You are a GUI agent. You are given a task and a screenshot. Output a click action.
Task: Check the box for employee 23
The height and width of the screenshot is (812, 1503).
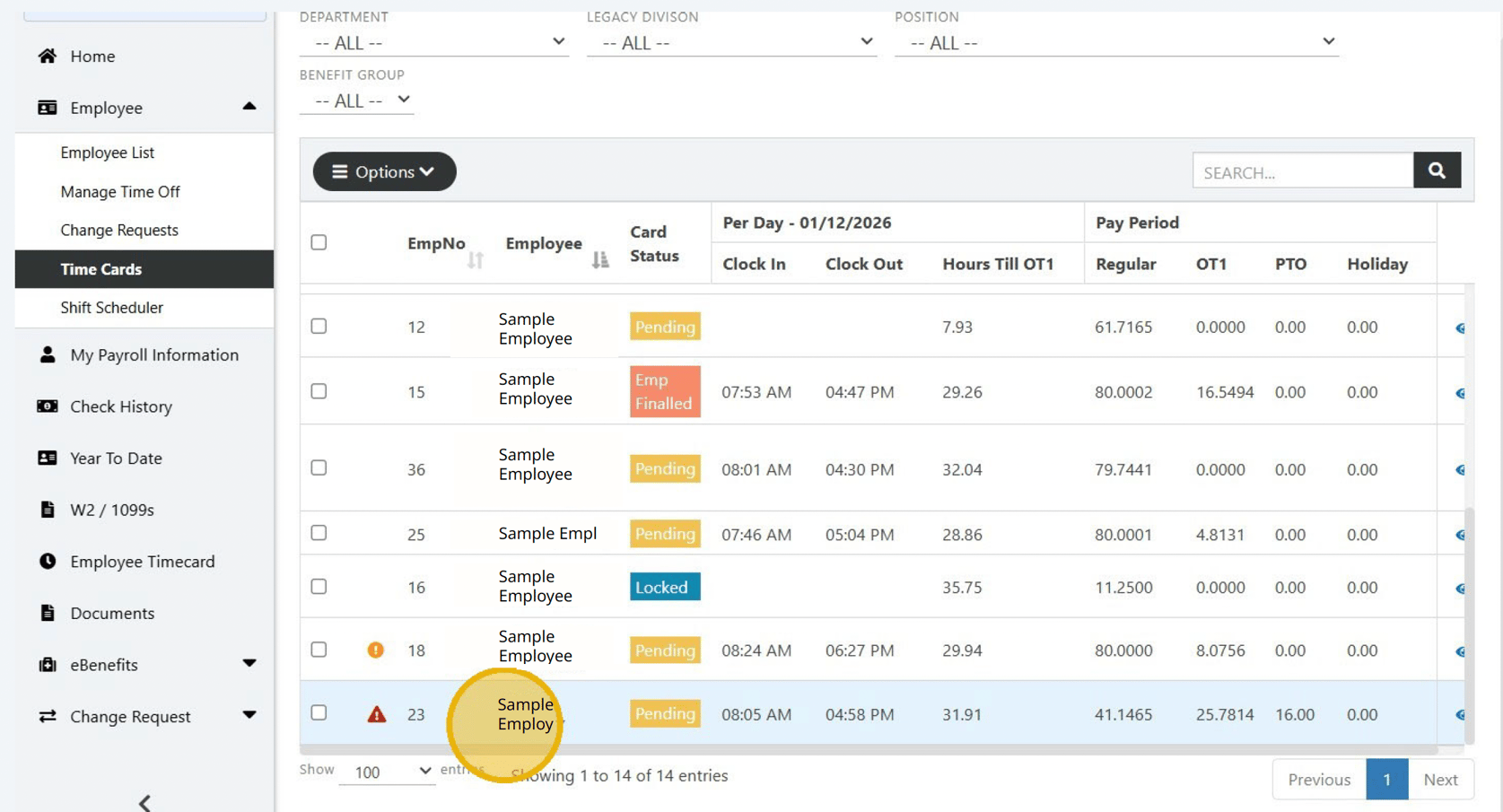pyautogui.click(x=319, y=712)
